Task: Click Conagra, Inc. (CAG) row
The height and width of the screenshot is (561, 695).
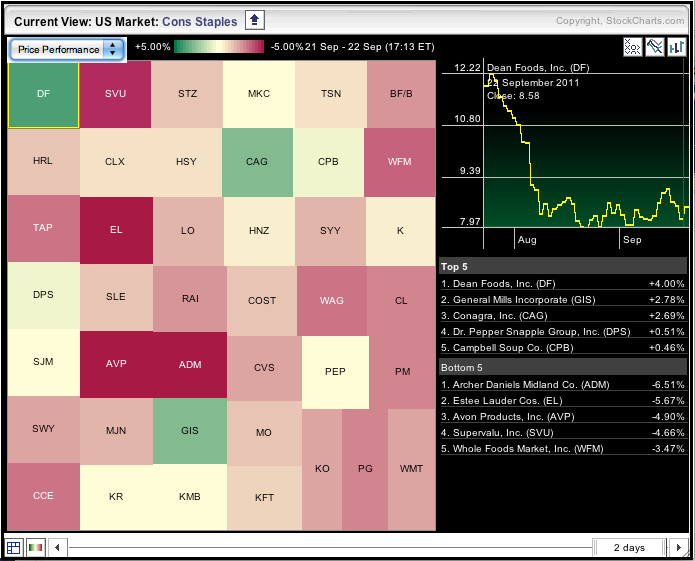Action: tap(563, 316)
